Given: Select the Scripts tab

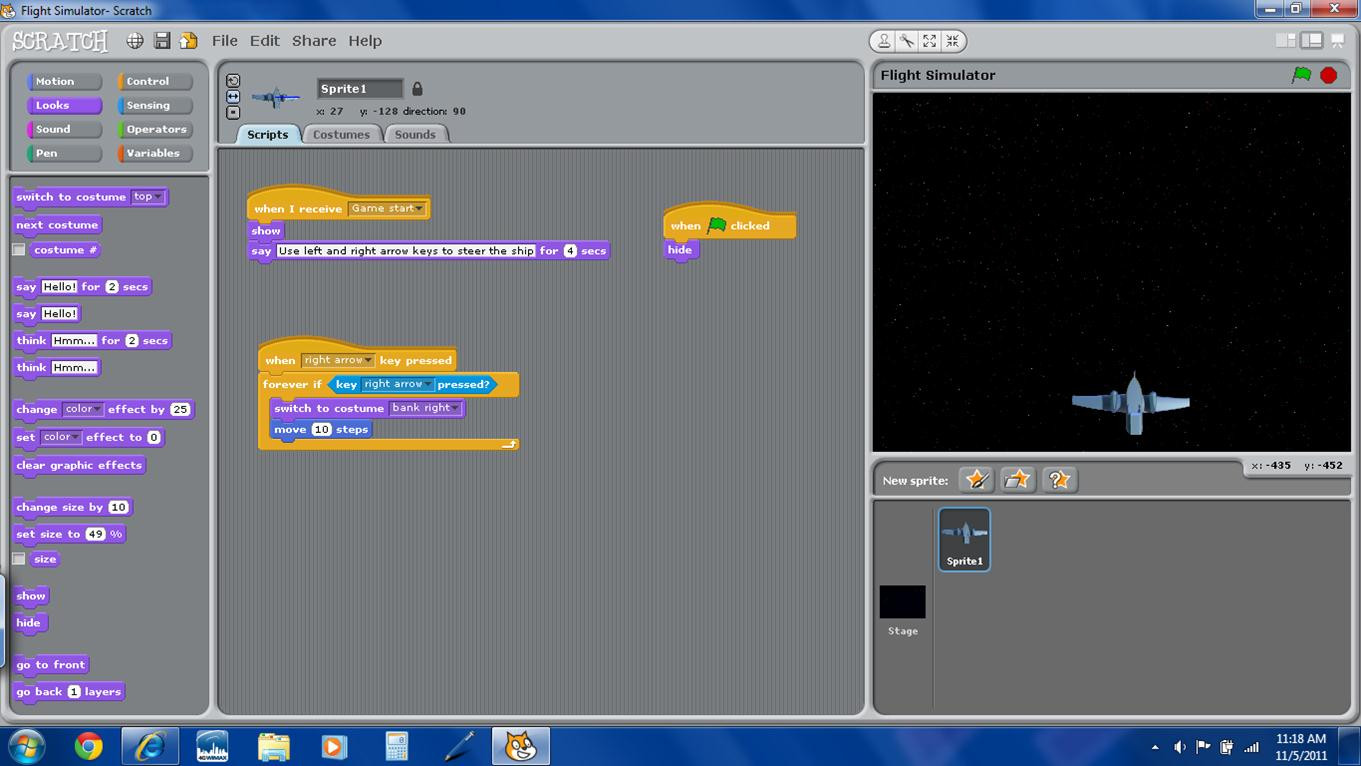Looking at the screenshot, I should (267, 134).
